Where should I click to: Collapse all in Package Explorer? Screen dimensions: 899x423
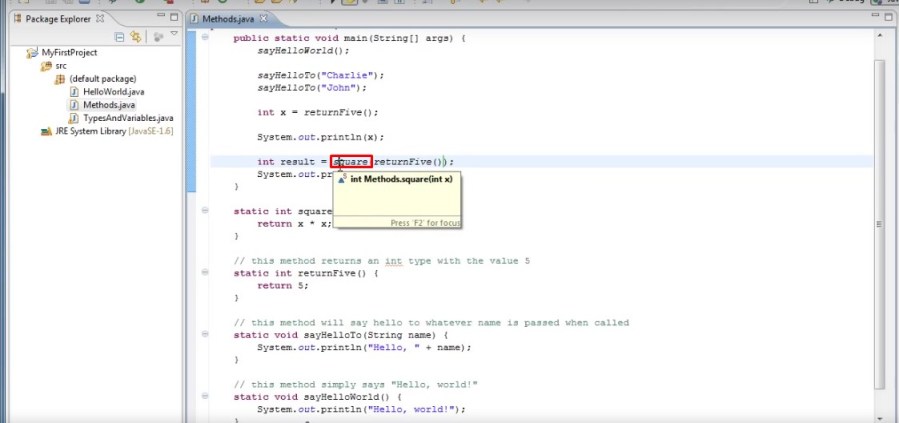pyautogui.click(x=120, y=37)
